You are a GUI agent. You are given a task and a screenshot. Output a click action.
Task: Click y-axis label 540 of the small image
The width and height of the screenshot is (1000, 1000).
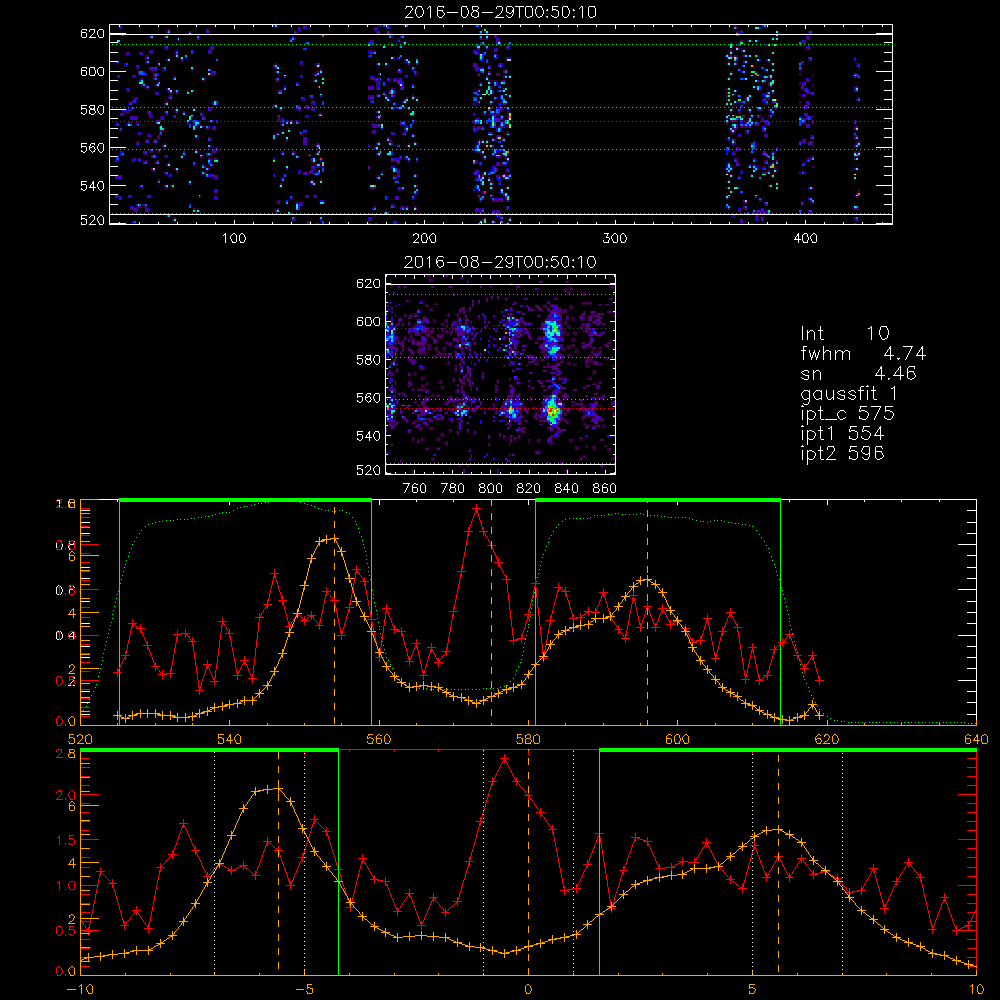(x=369, y=436)
